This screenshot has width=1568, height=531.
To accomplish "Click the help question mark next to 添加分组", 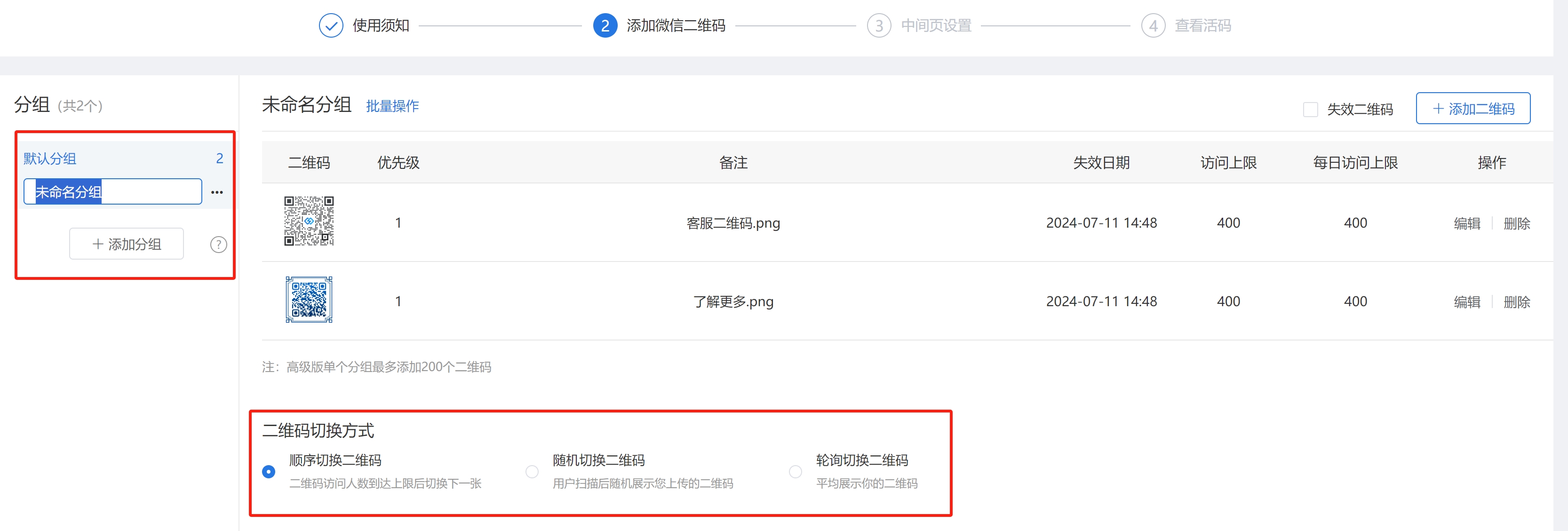I will (x=218, y=245).
